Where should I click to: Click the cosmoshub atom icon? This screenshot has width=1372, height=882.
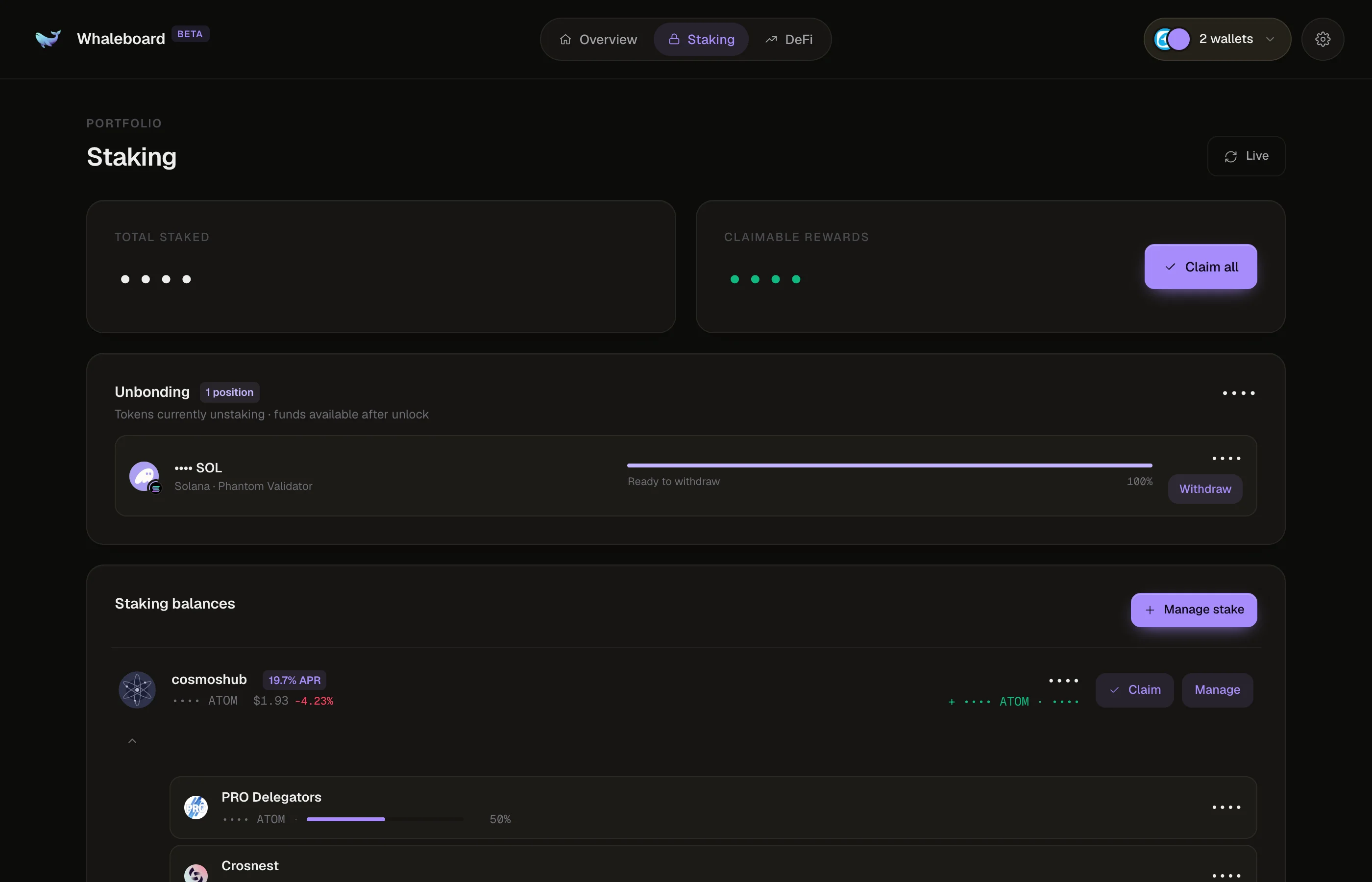[x=137, y=689]
